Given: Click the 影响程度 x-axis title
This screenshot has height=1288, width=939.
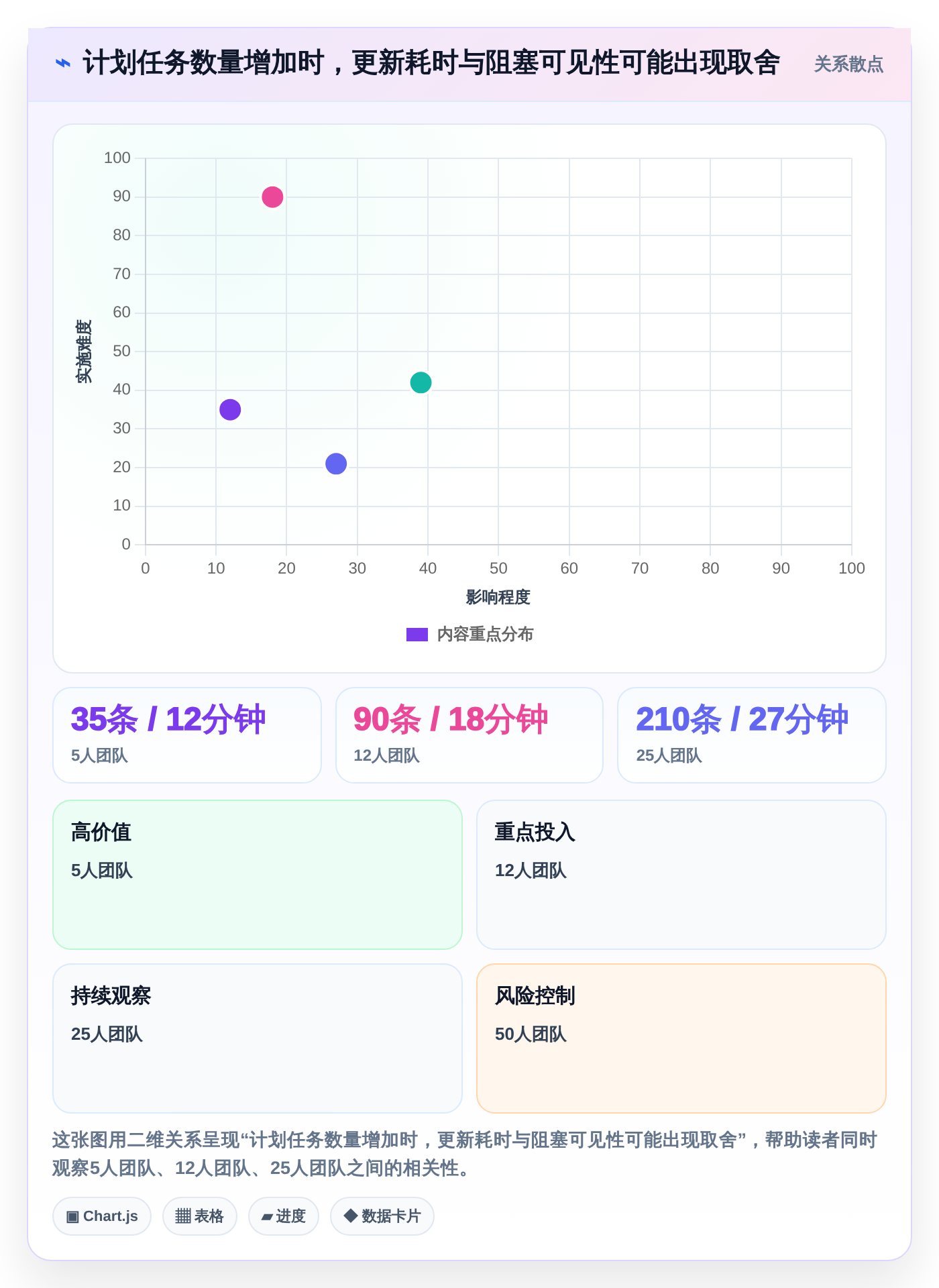Looking at the screenshot, I should 498,597.
